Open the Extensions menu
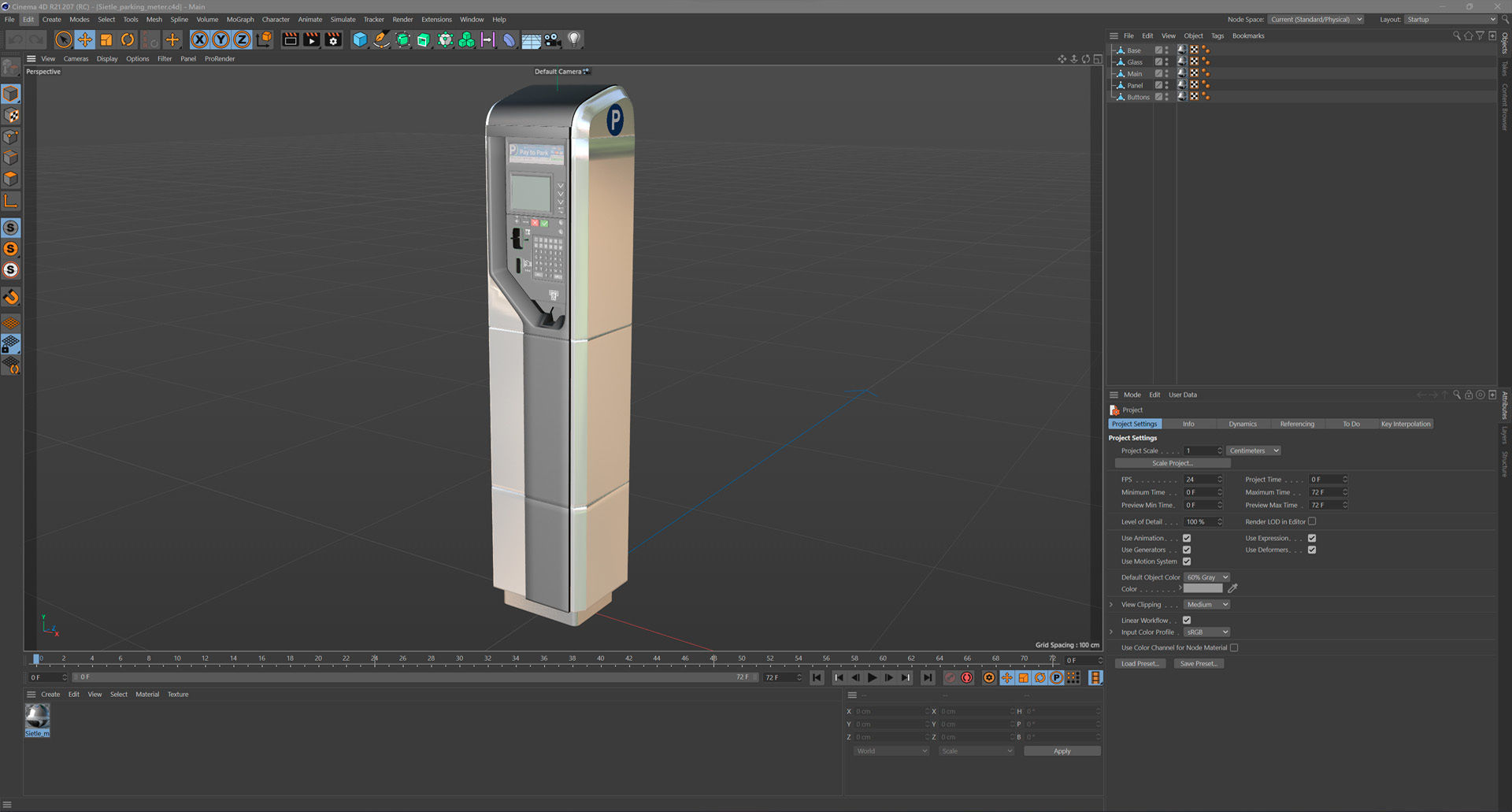 pyautogui.click(x=436, y=20)
